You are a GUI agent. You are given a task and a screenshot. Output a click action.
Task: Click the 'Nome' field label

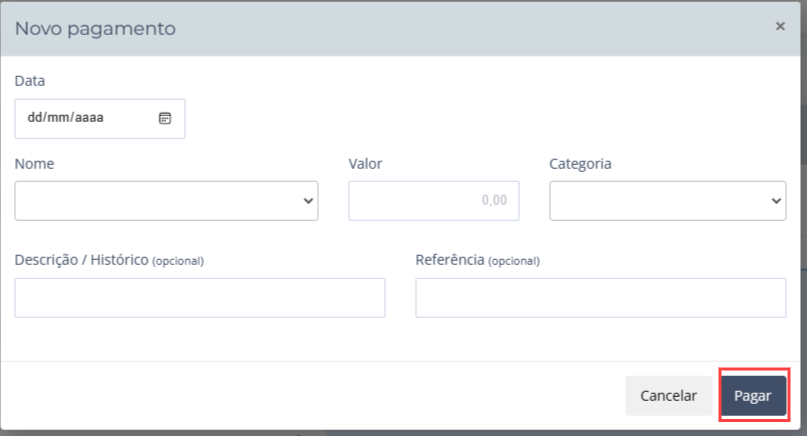pyautogui.click(x=35, y=163)
